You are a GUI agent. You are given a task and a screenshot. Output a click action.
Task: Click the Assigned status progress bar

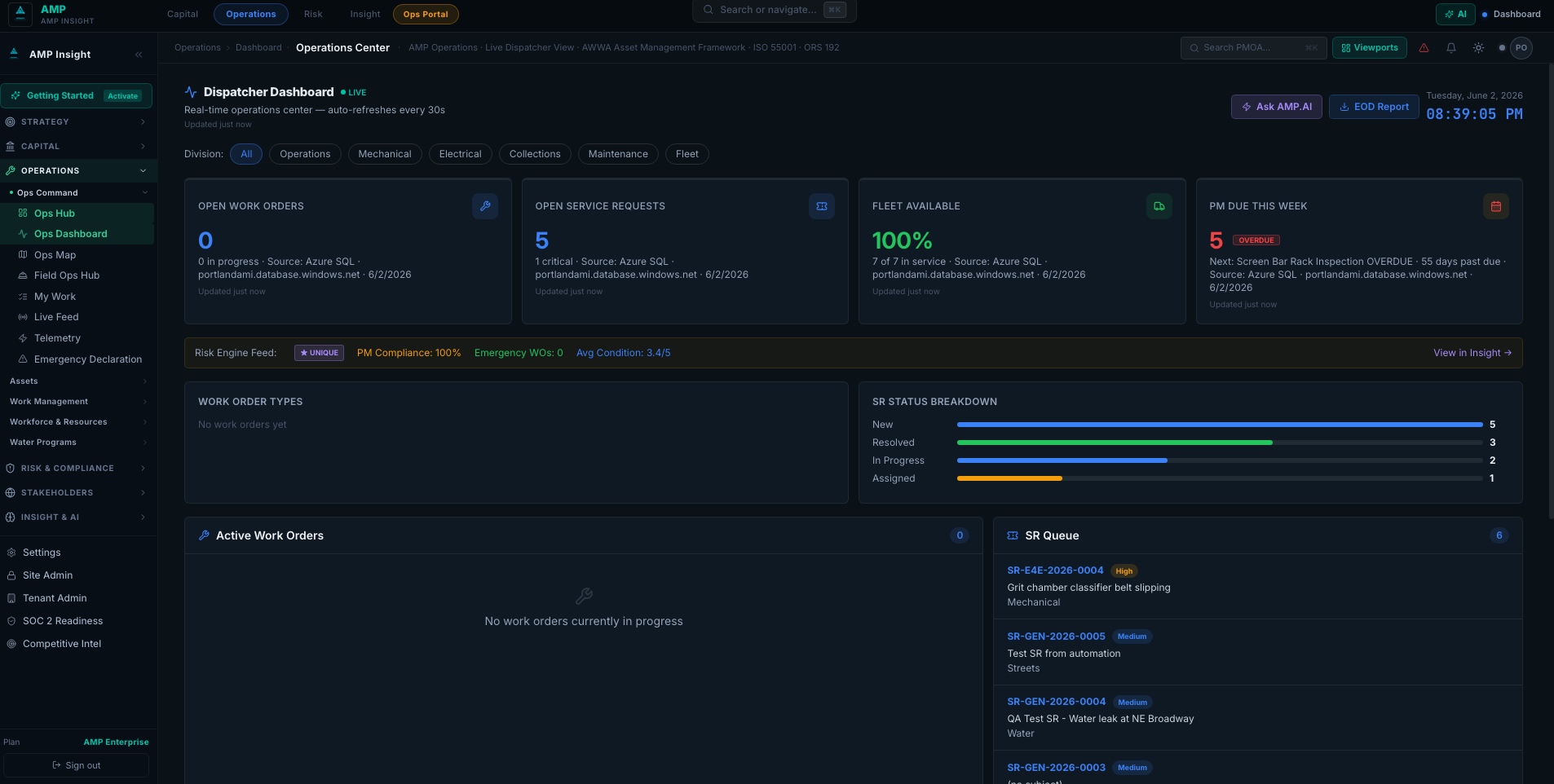pos(1220,478)
